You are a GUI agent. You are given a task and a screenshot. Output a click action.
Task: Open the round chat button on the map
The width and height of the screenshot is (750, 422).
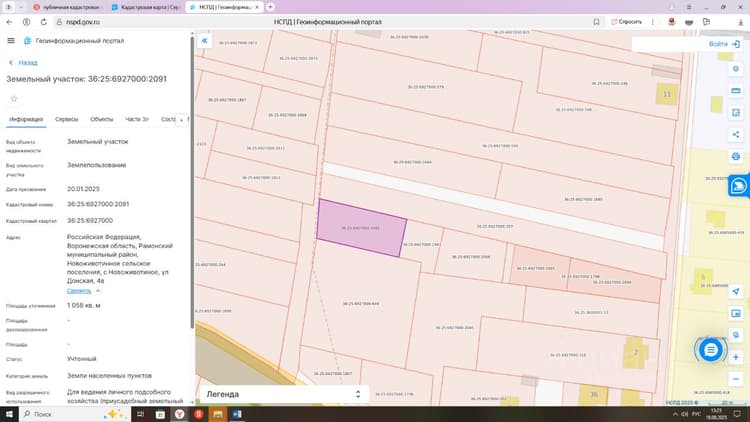tap(710, 350)
